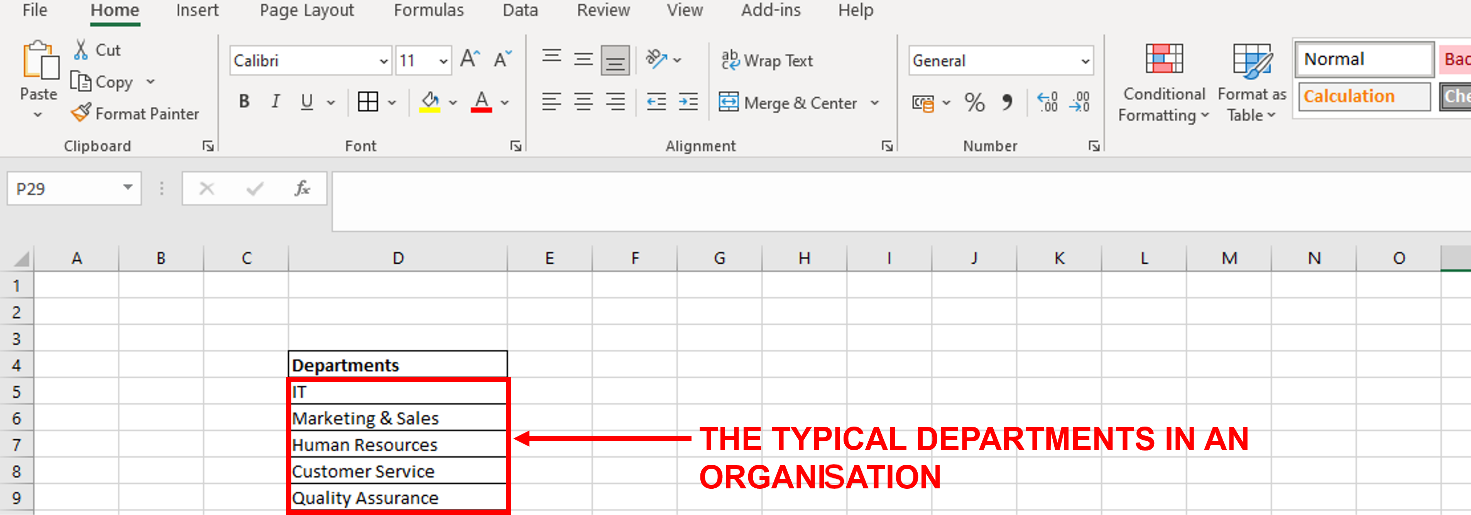Open the Review tab
Screen dimensions: 1471x515
(604, 11)
